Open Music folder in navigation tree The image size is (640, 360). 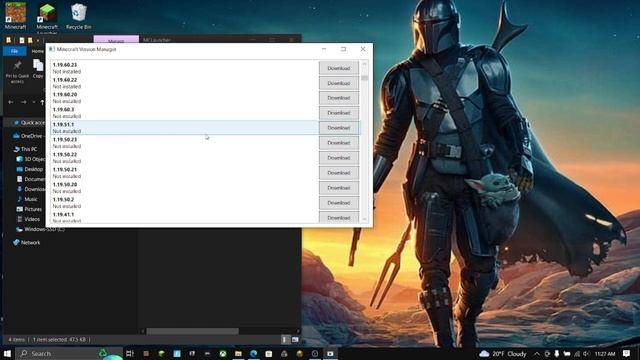[x=27, y=199]
